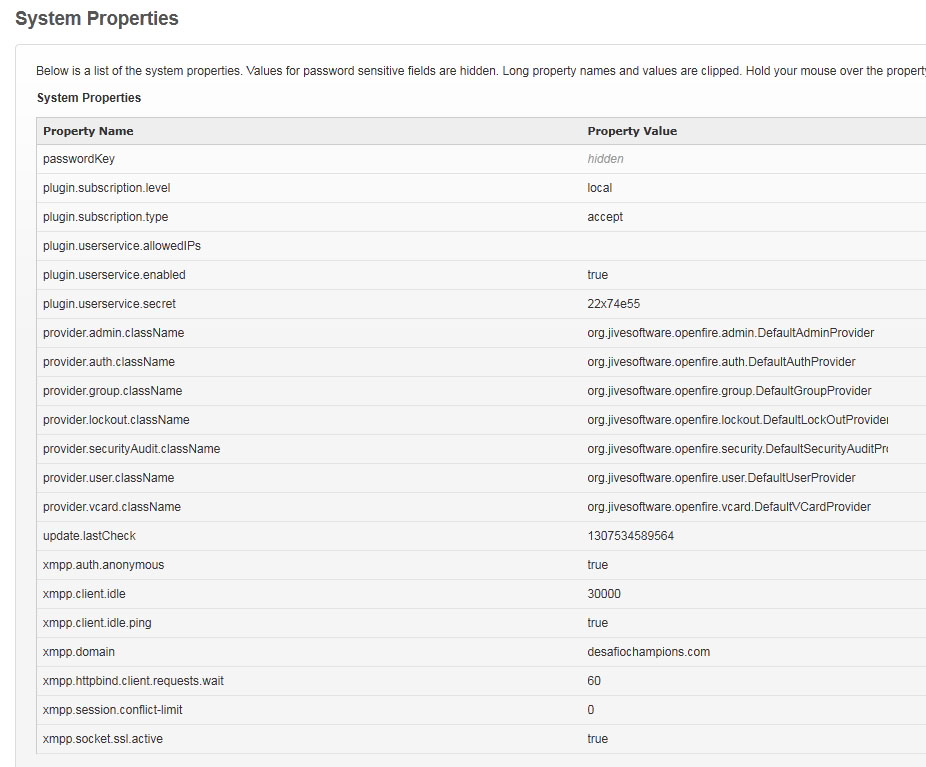Click the DefaultLockOutProvider class value
This screenshot has width=926, height=767.
738,419
